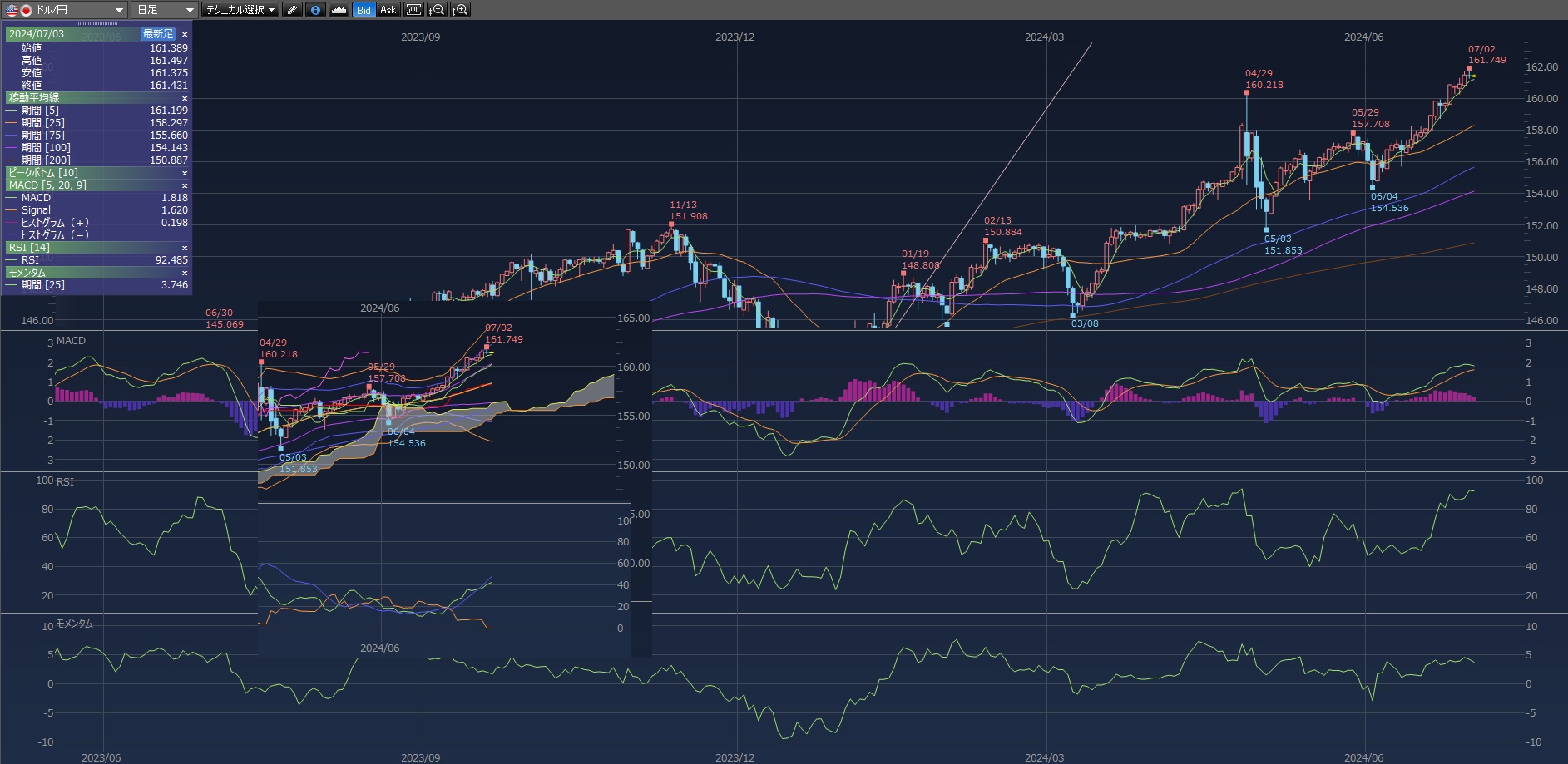This screenshot has height=764, width=1568.
Task: Expand the テクニカル選択 menu
Action: click(240, 10)
